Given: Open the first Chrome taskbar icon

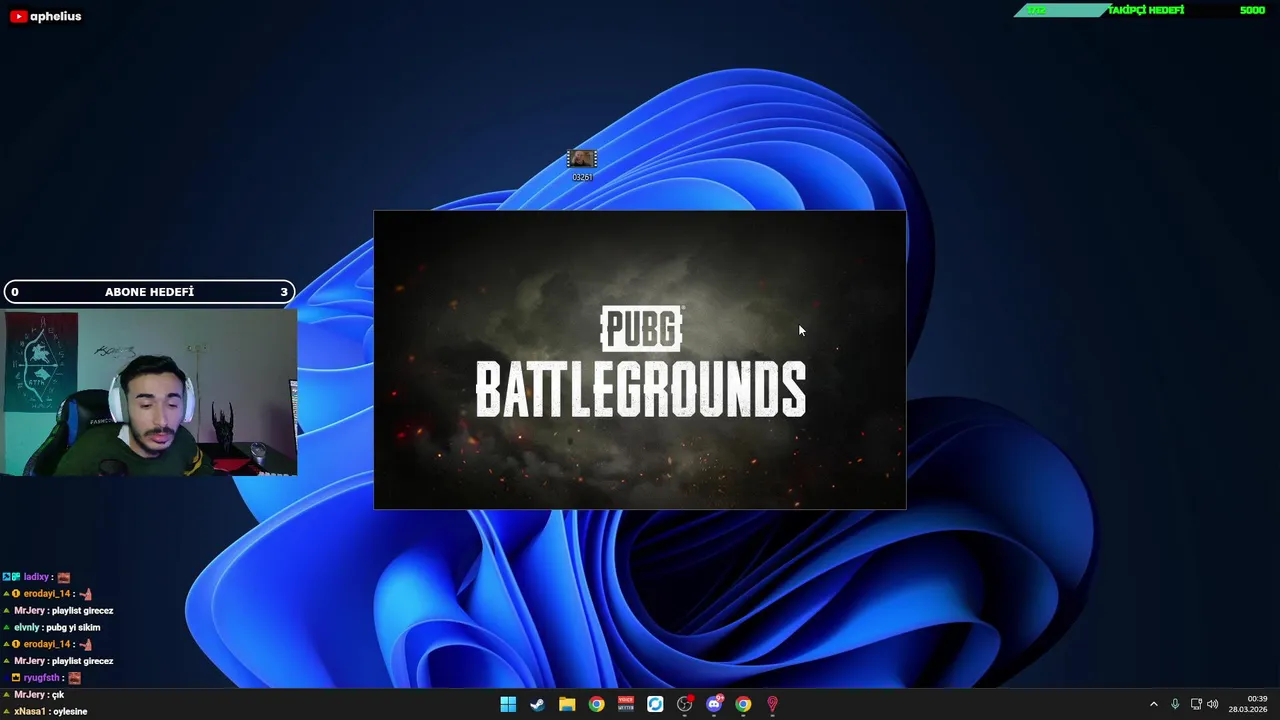Looking at the screenshot, I should tap(596, 704).
